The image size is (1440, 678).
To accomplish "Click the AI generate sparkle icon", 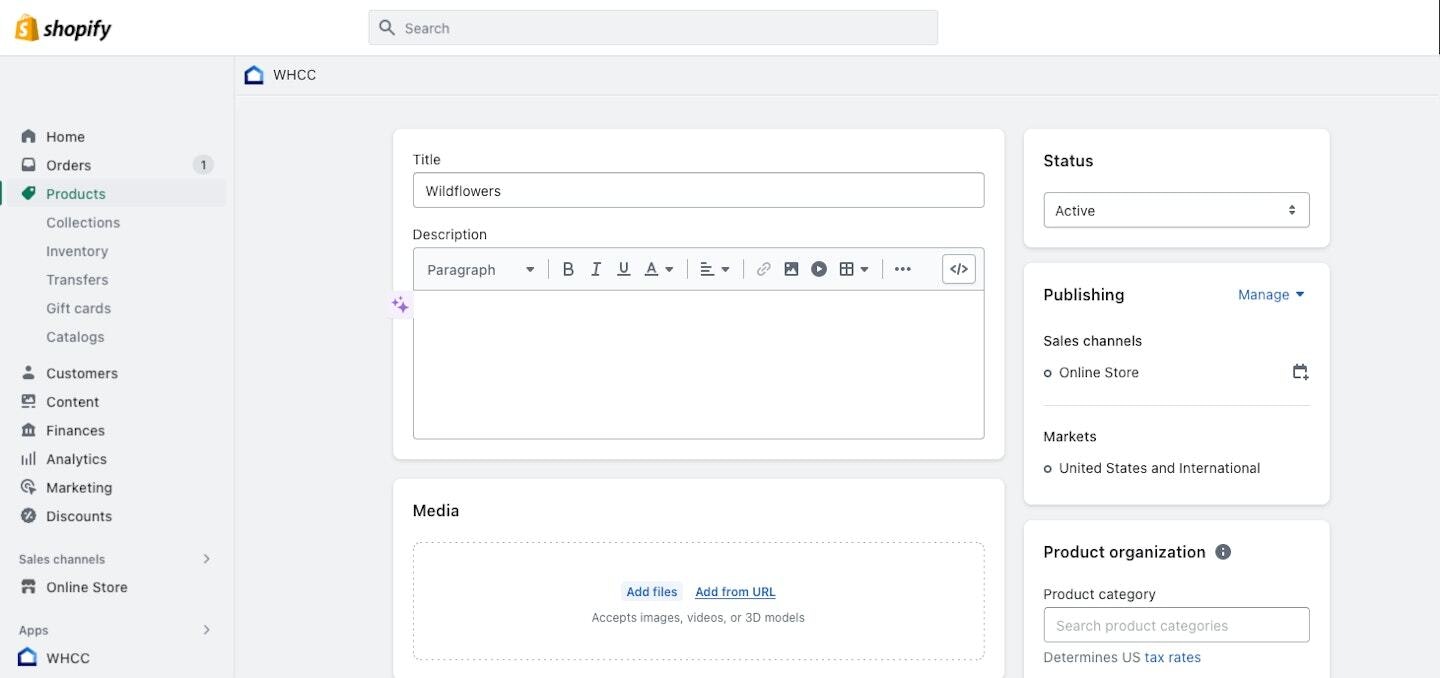I will tap(400, 304).
